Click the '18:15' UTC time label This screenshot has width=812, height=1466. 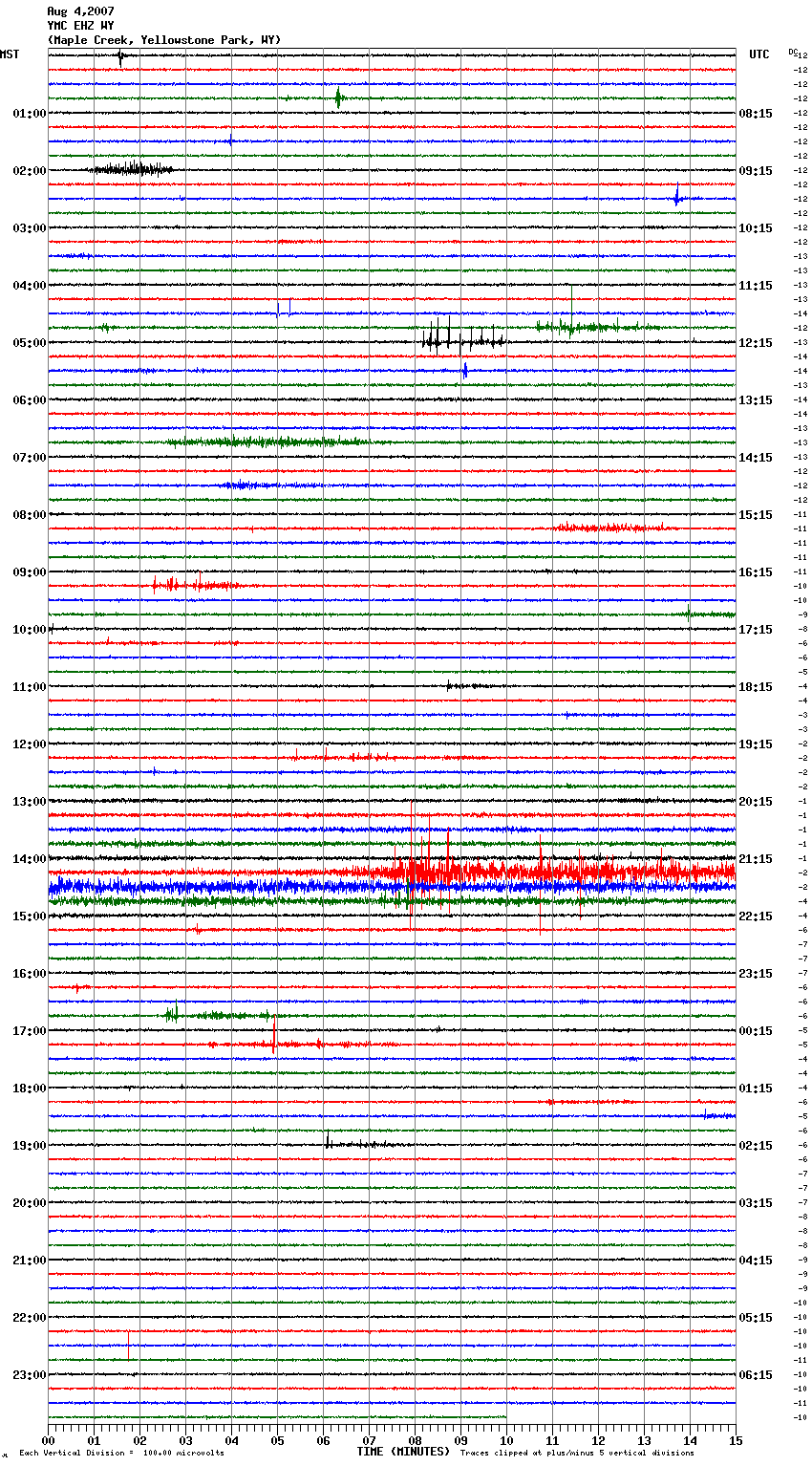756,687
